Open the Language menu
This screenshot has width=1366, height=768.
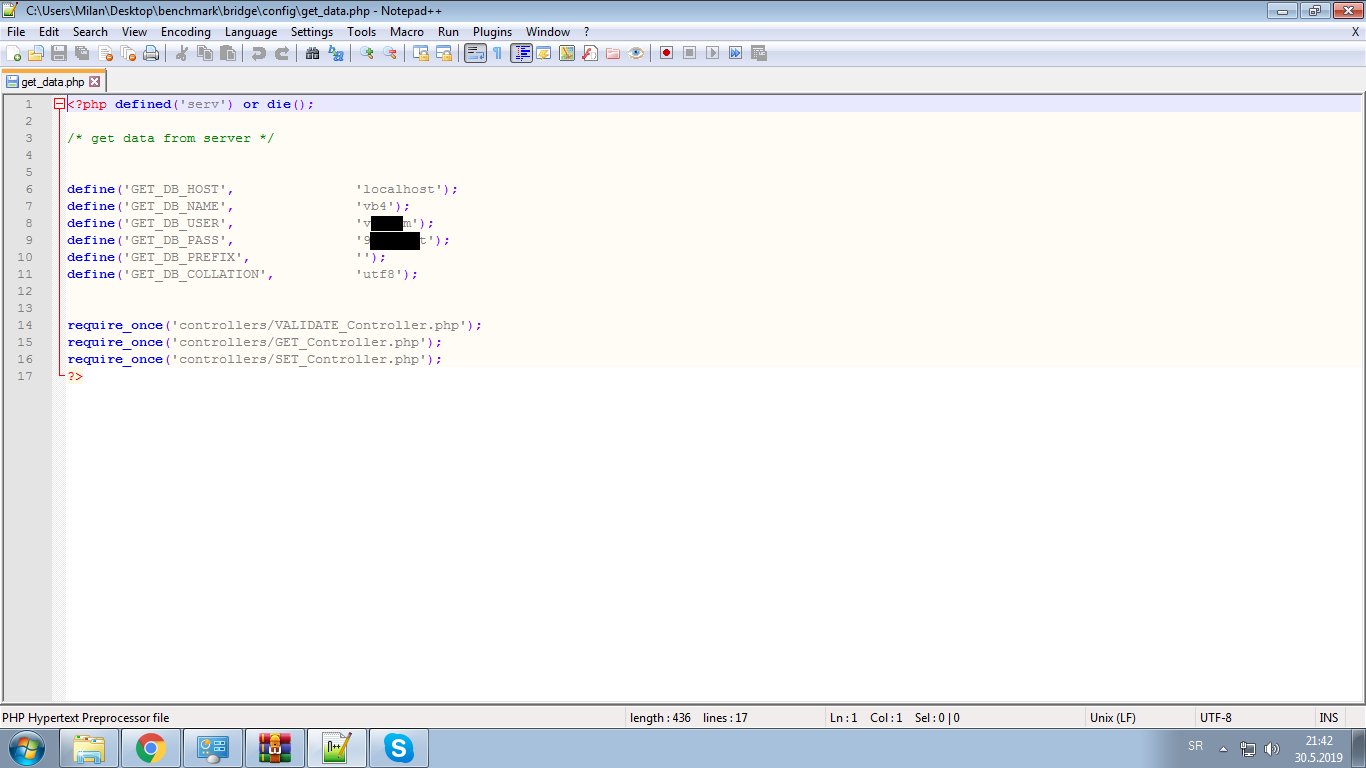click(x=251, y=32)
